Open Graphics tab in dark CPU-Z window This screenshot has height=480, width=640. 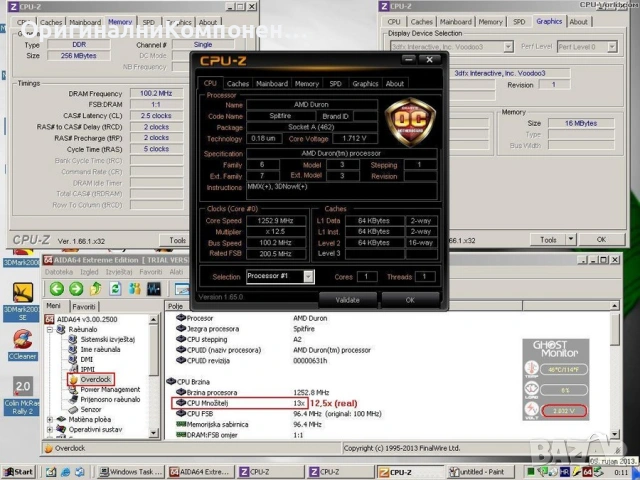tap(365, 84)
